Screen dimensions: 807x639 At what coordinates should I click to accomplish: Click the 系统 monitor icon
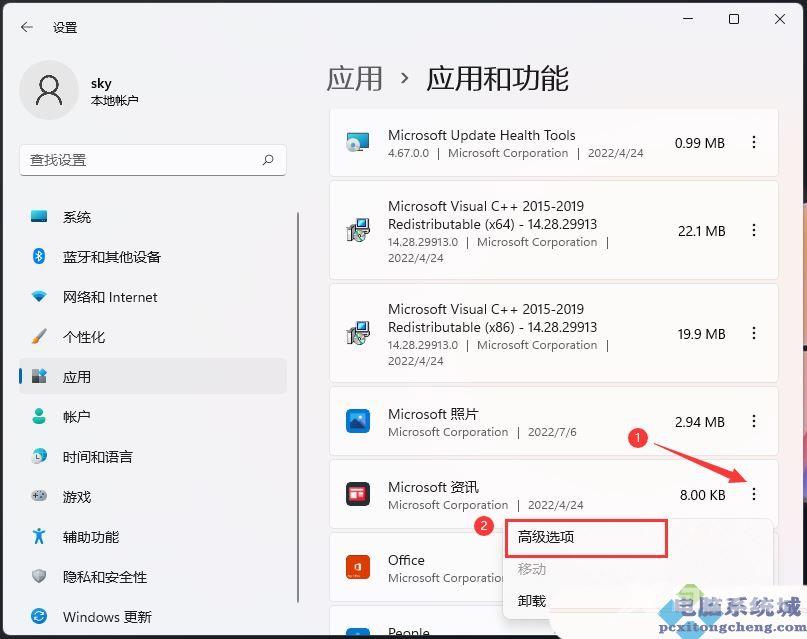tap(39, 216)
